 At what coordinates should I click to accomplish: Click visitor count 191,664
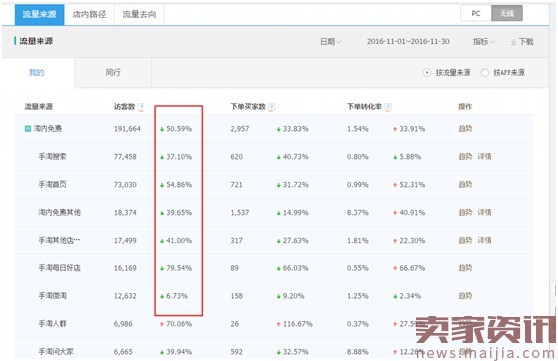(x=127, y=129)
